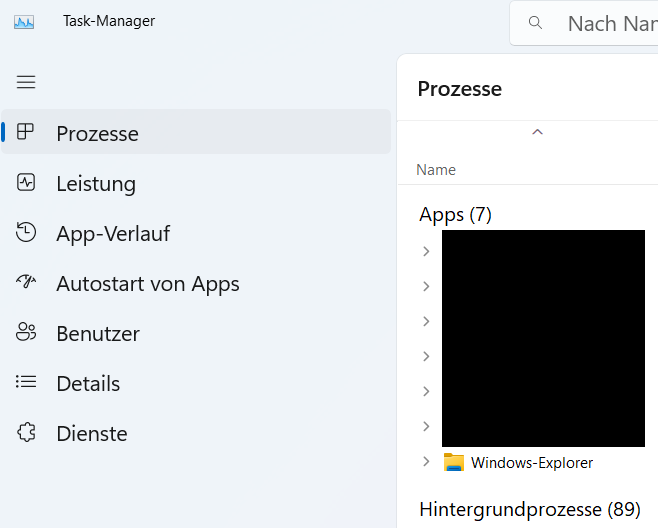This screenshot has height=528, width=658.
Task: Click the Autostart von Apps icon
Action: click(x=26, y=283)
